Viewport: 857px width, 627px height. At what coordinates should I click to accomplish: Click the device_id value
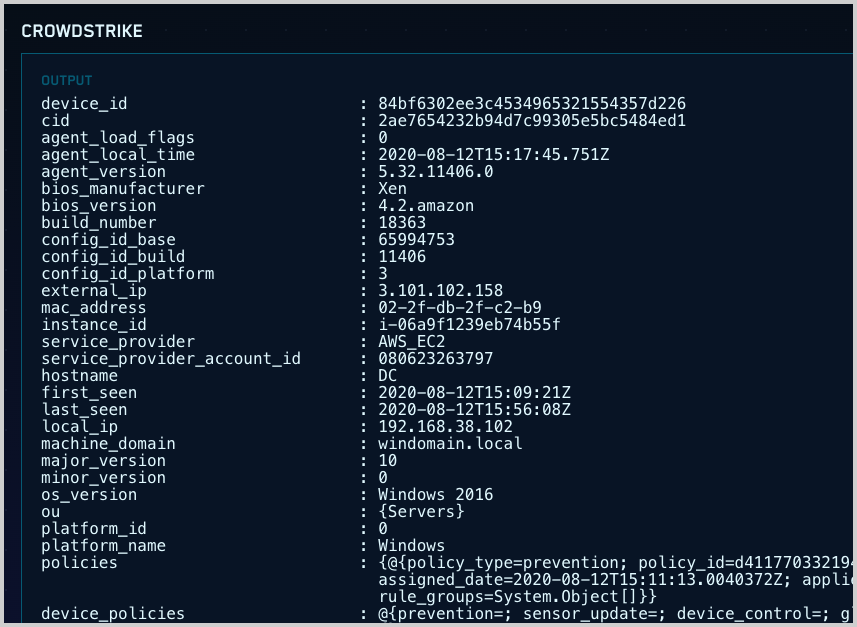coord(531,104)
